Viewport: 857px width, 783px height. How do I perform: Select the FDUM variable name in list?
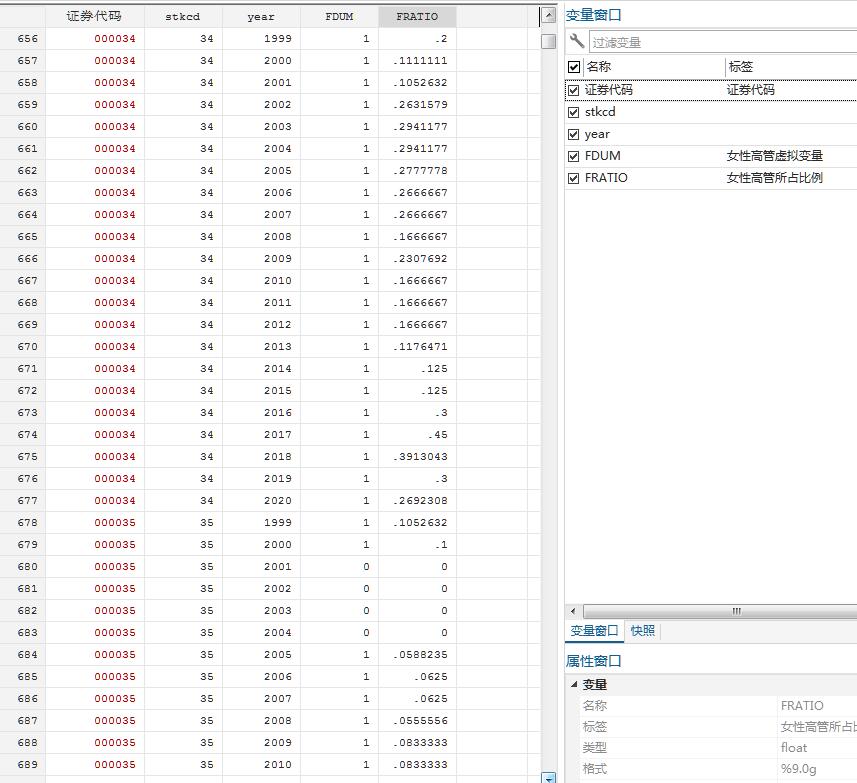coord(602,156)
